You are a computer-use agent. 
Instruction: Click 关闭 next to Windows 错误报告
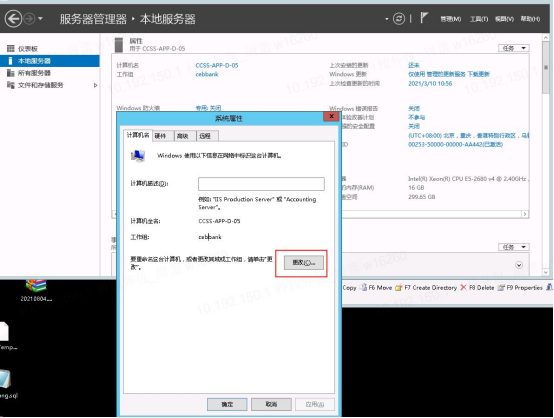[414, 108]
